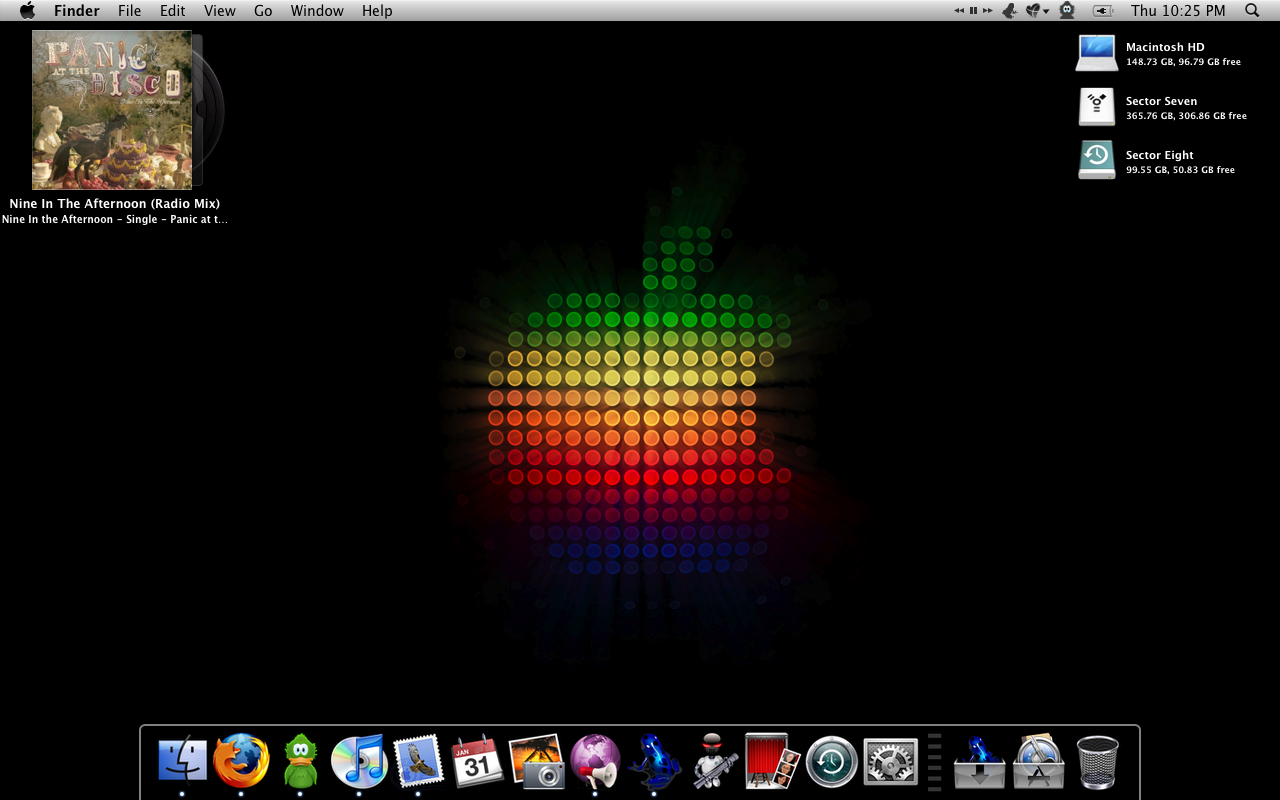Open the Downloads stack in Dock
The height and width of the screenshot is (800, 1280).
click(x=980, y=761)
